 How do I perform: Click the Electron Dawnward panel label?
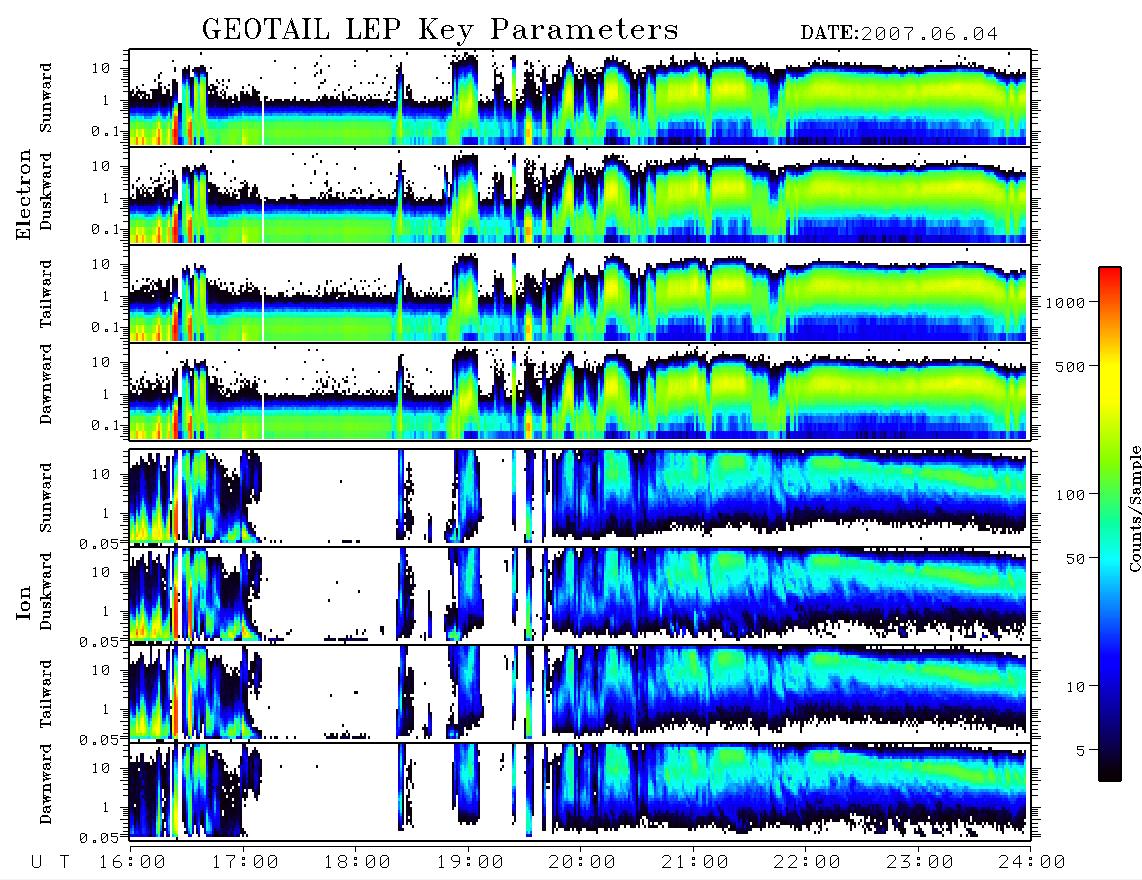46,384
